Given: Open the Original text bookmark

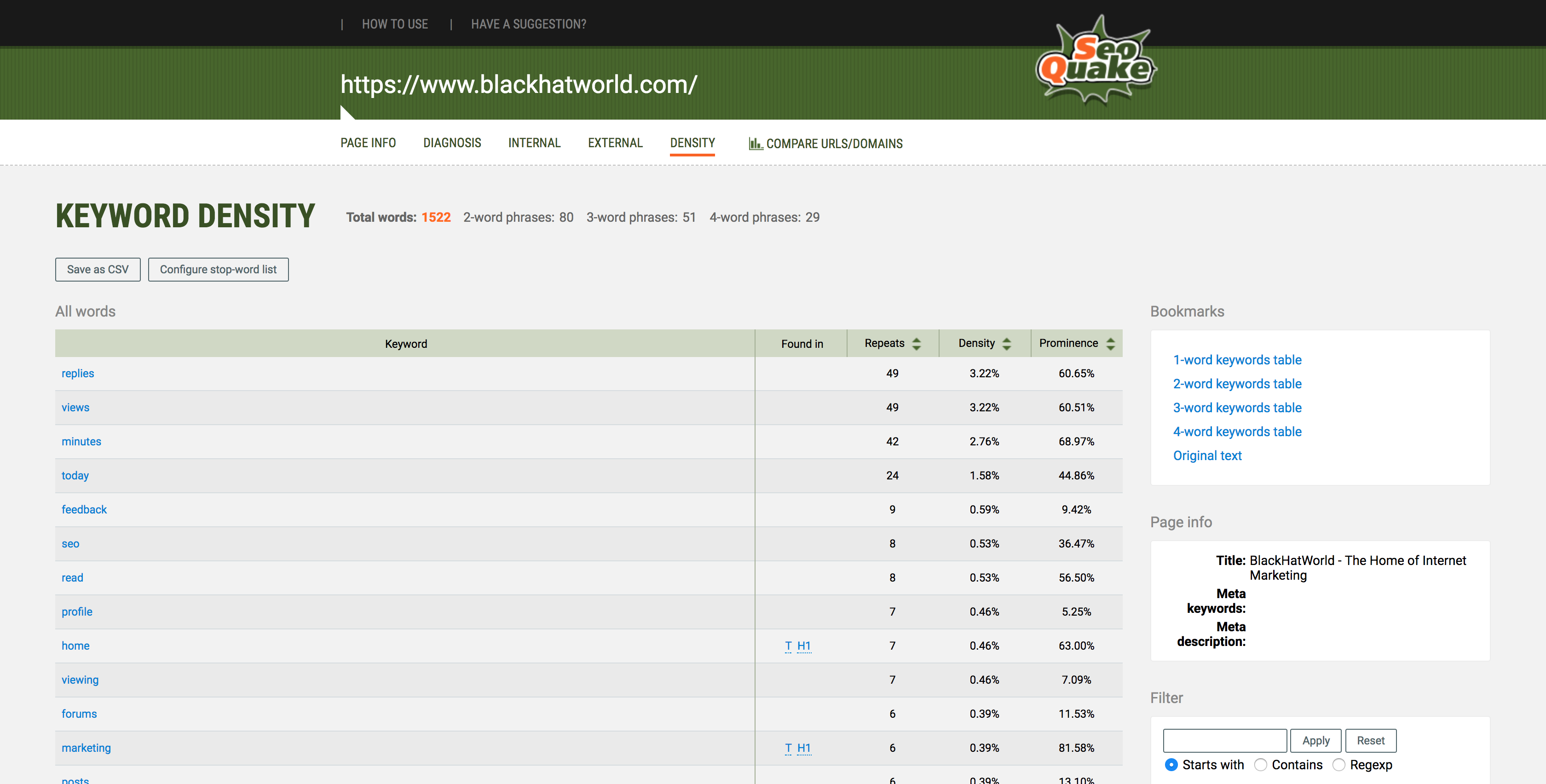Looking at the screenshot, I should [1207, 455].
